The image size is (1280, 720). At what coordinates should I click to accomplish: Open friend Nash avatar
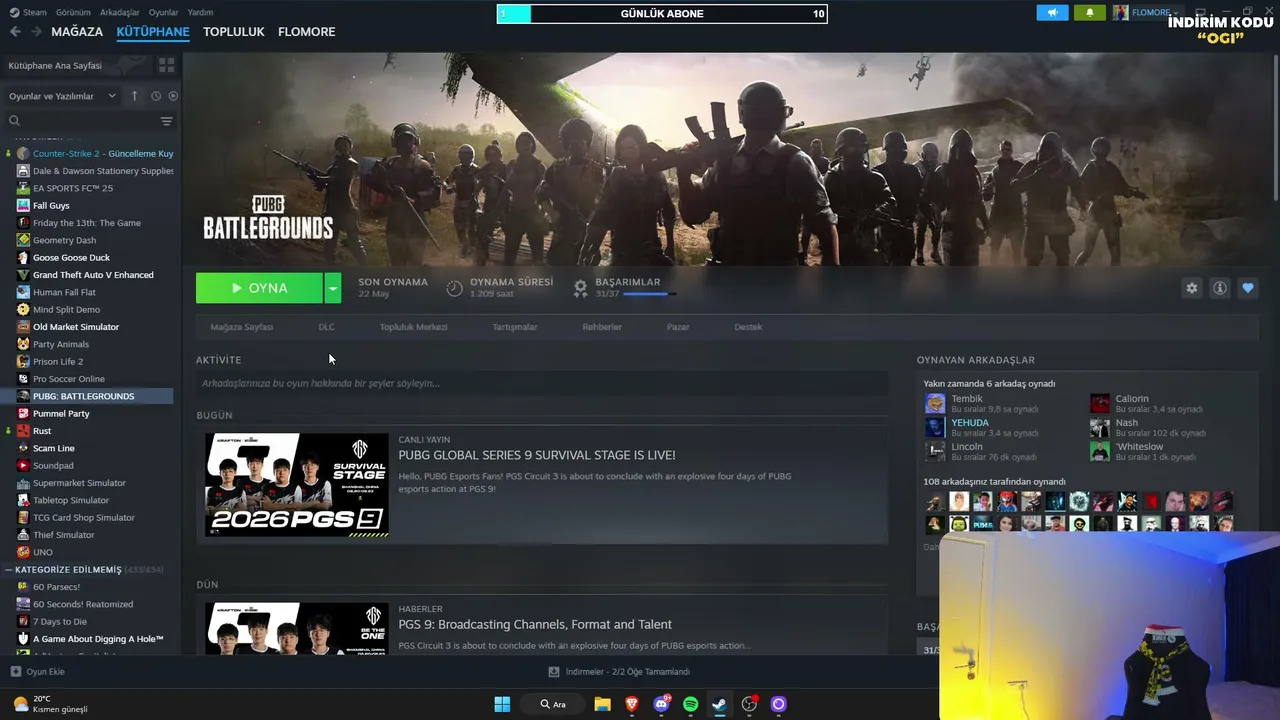tap(1100, 428)
